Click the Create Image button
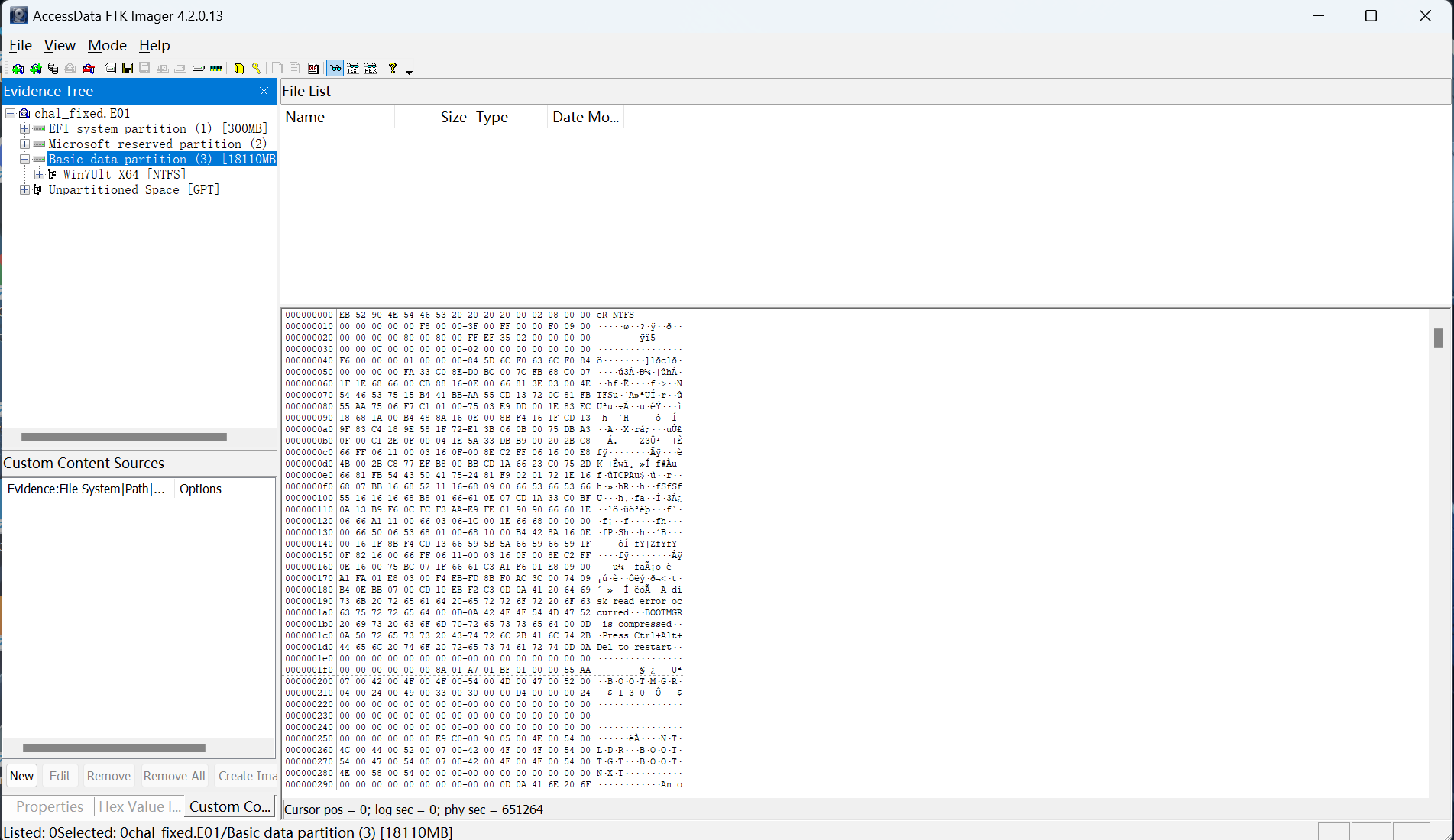 (246, 776)
